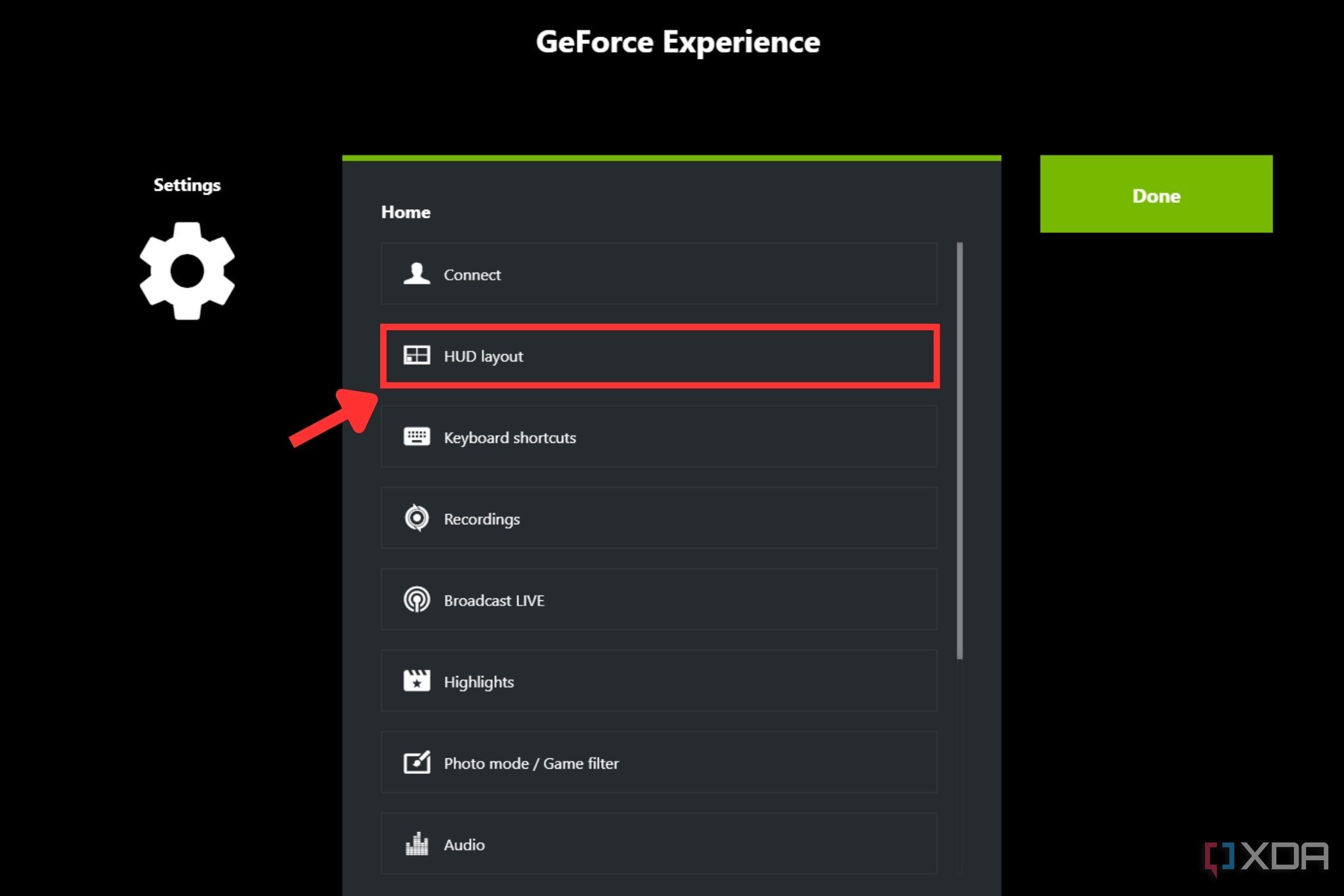
Task: Expand the Broadcast LIVE section
Action: [660, 600]
